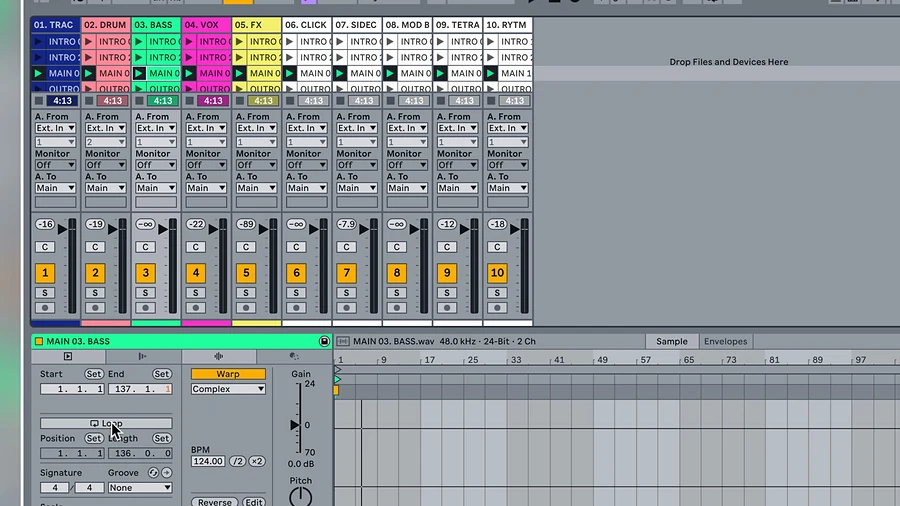This screenshot has width=900, height=506.
Task: Click the save clip disk icon for MAIN 03. BASS
Action: click(x=324, y=341)
